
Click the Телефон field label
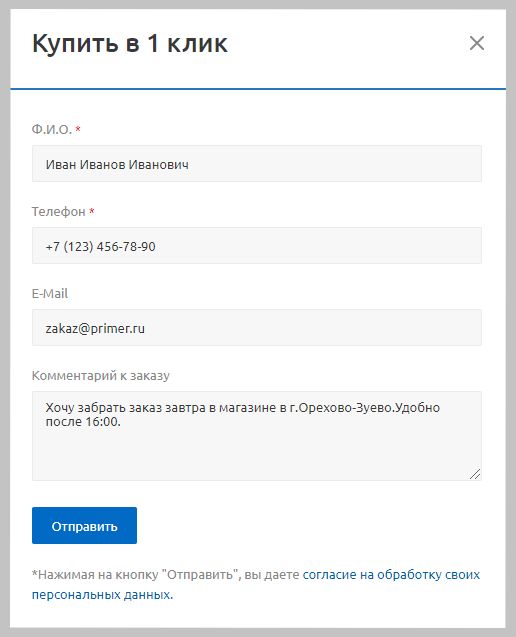click(x=59, y=212)
